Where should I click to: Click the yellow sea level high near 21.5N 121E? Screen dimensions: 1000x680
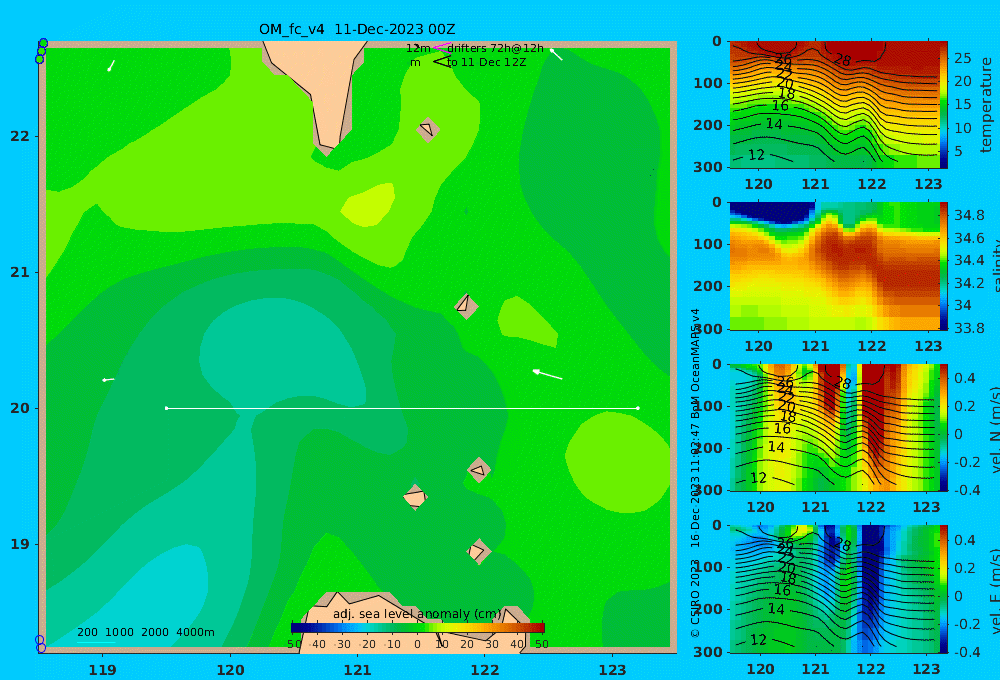point(369,205)
